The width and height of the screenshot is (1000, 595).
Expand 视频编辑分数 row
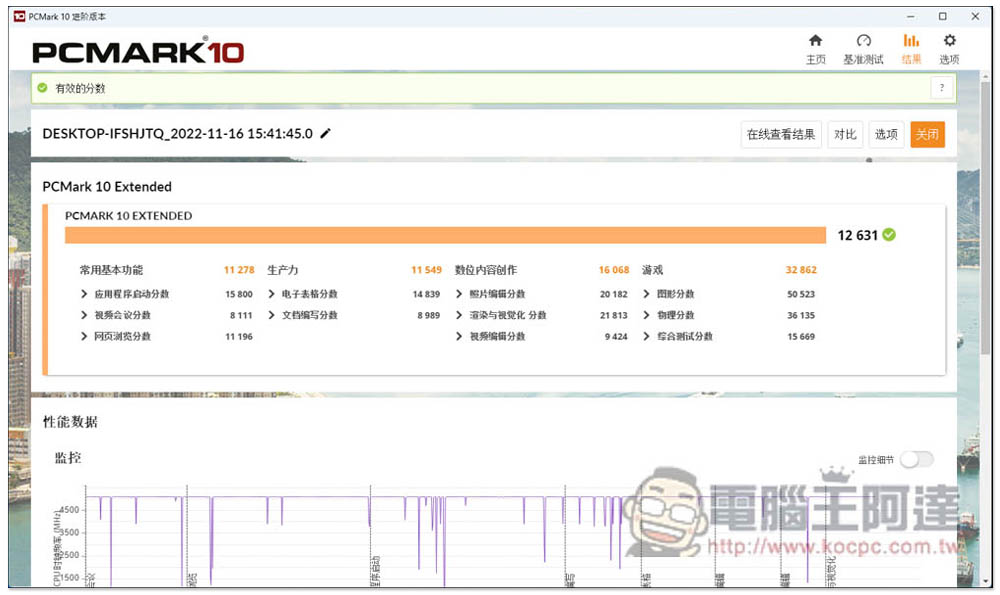click(459, 336)
